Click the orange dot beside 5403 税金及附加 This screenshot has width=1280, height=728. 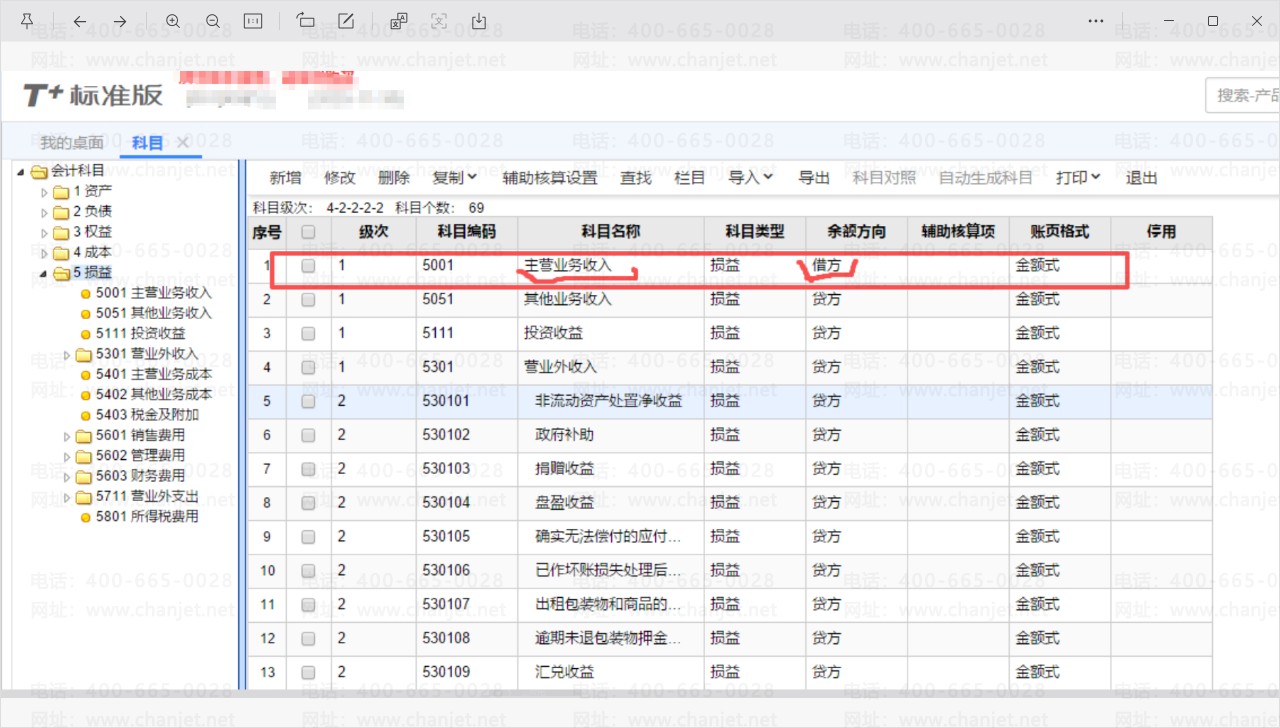(x=86, y=415)
